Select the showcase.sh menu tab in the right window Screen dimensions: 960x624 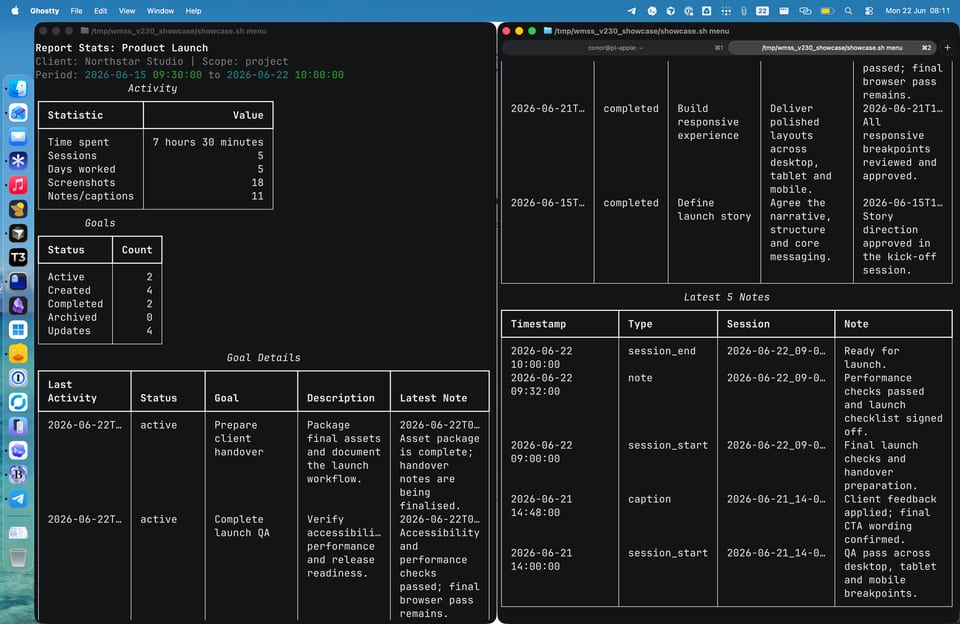[x=831, y=48]
